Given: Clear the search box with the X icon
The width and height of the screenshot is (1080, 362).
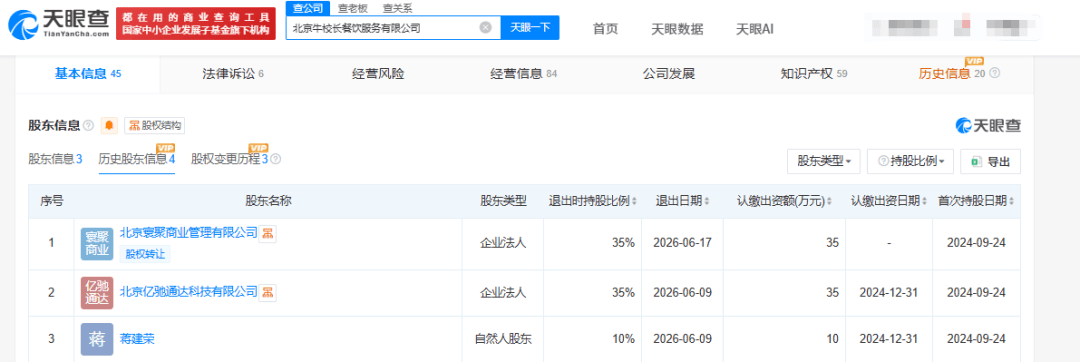Looking at the screenshot, I should tap(486, 28).
